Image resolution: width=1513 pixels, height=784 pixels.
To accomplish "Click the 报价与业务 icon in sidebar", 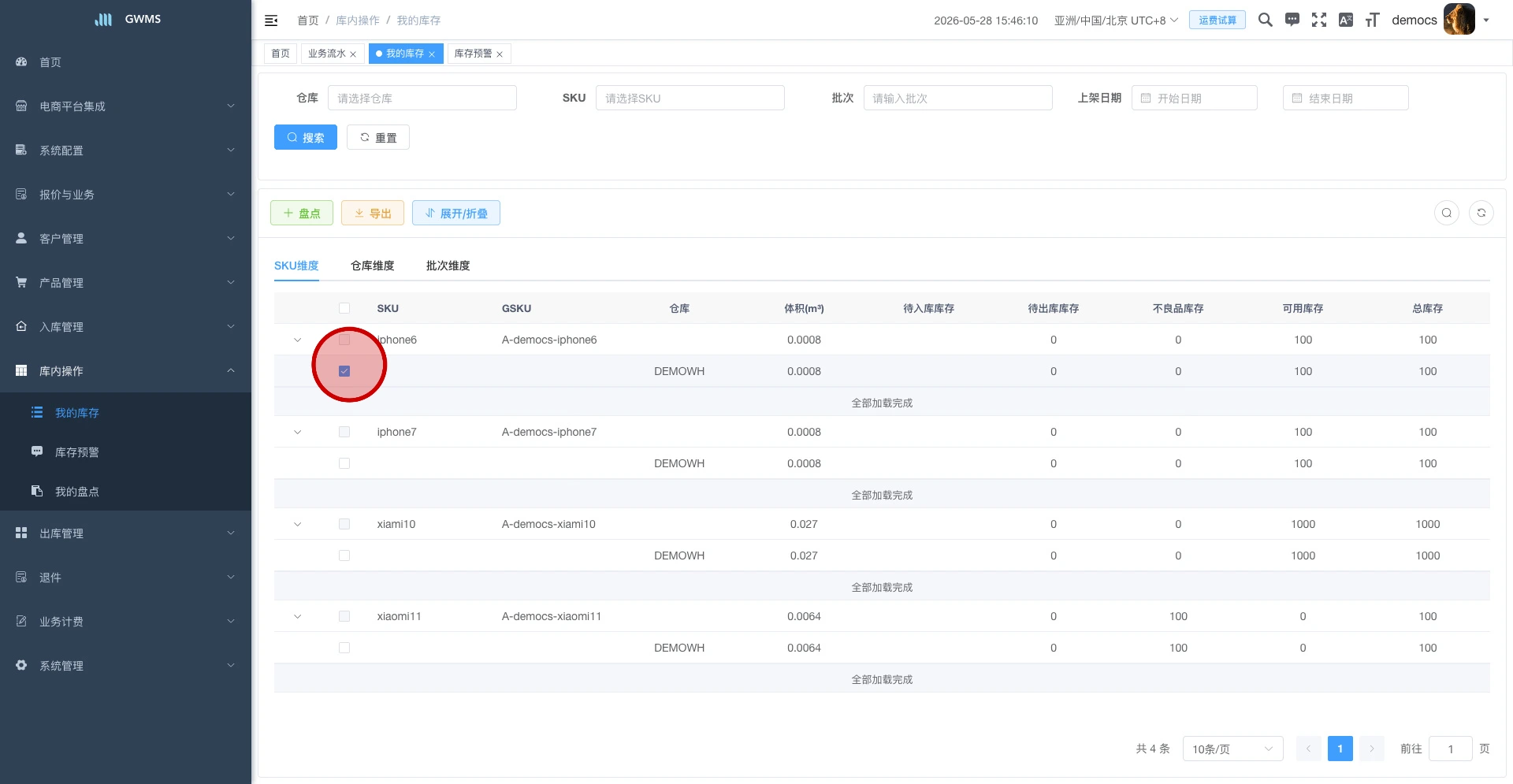I will pos(21,194).
